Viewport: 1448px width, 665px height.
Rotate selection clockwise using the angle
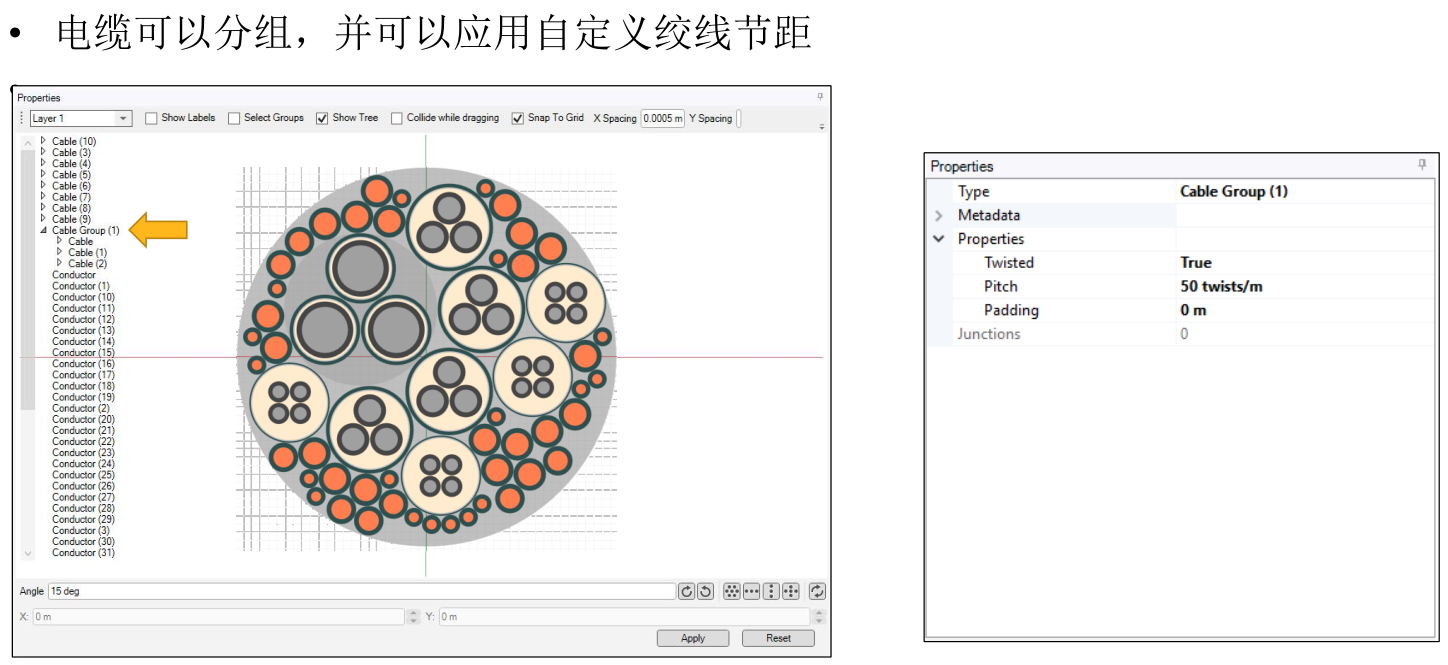click(x=686, y=591)
